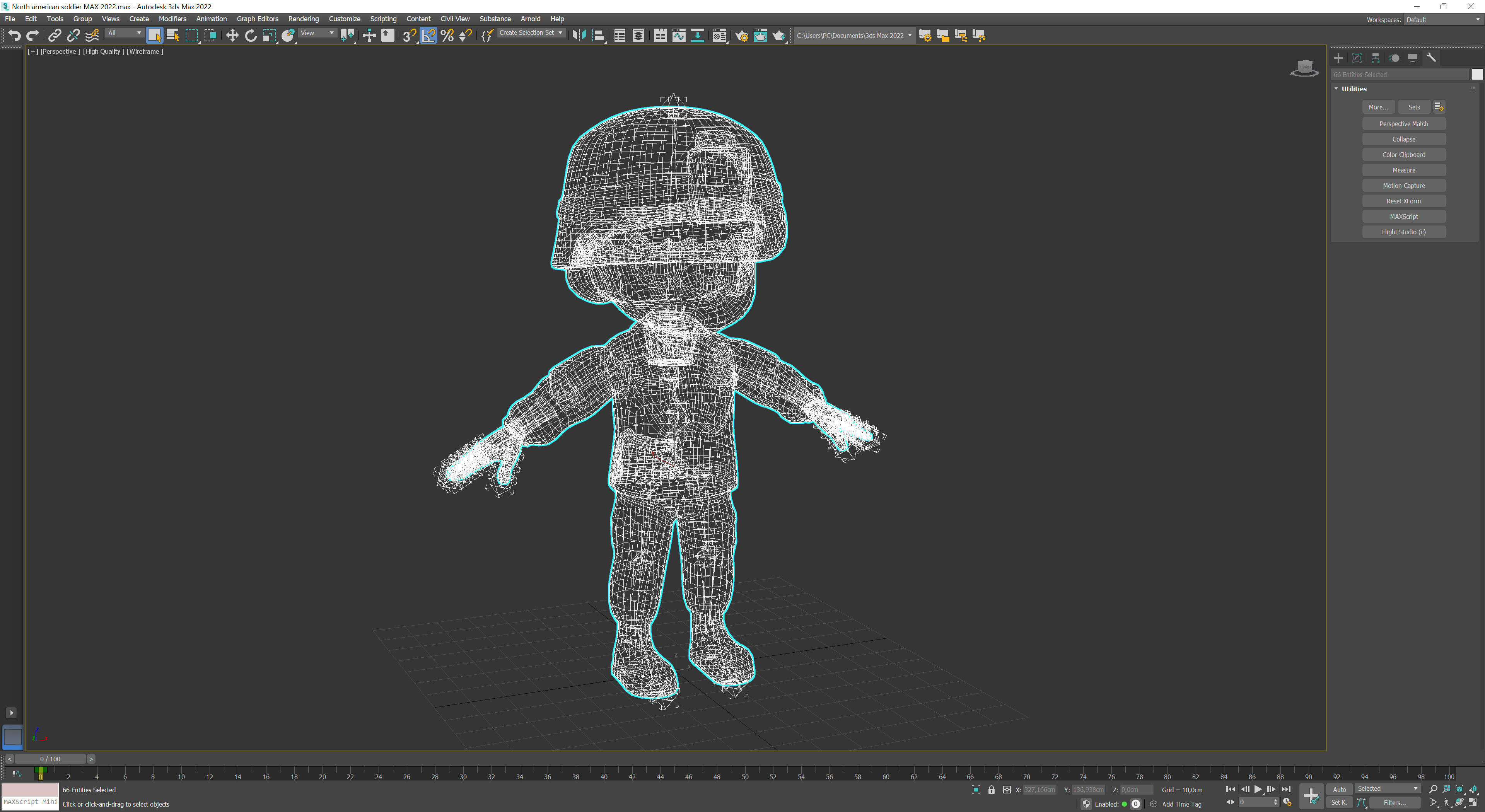The height and width of the screenshot is (812, 1485).
Task: Switch to the Modify command panel tab
Action: (1357, 58)
